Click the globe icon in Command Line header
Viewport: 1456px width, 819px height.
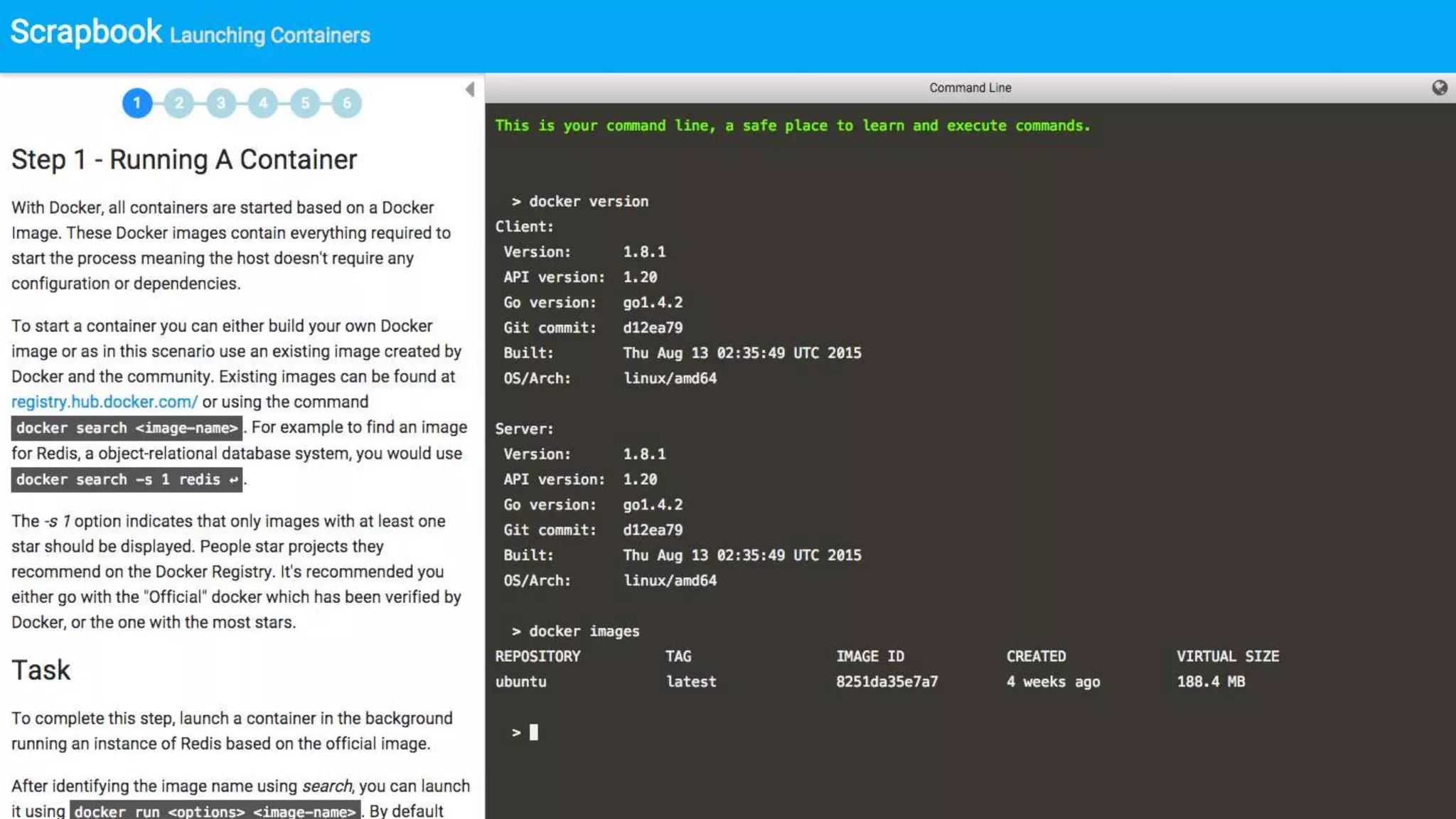coord(1439,87)
